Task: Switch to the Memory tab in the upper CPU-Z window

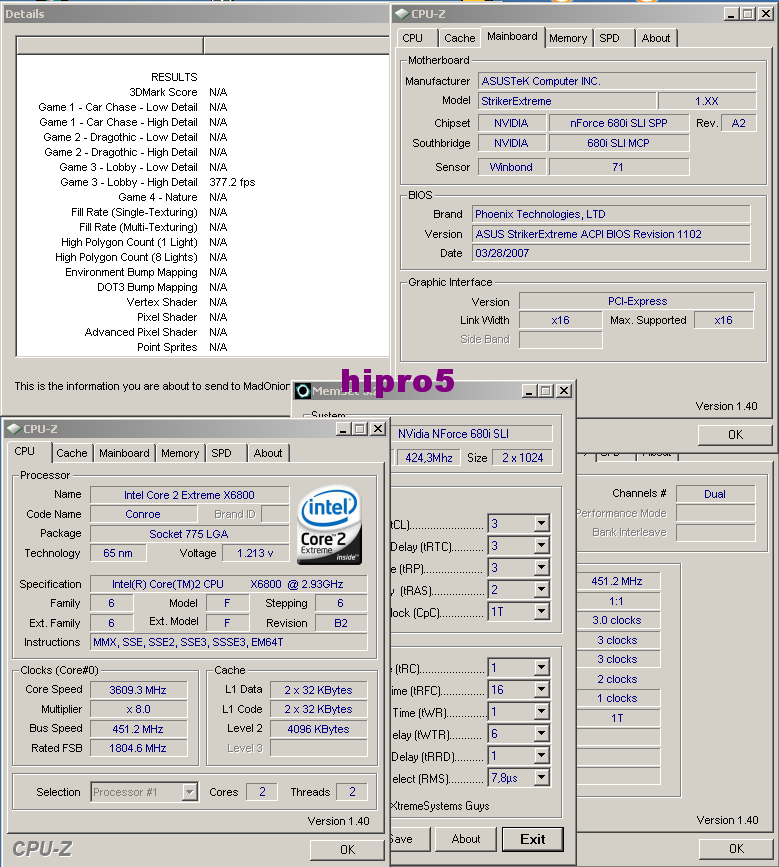Action: (x=568, y=38)
